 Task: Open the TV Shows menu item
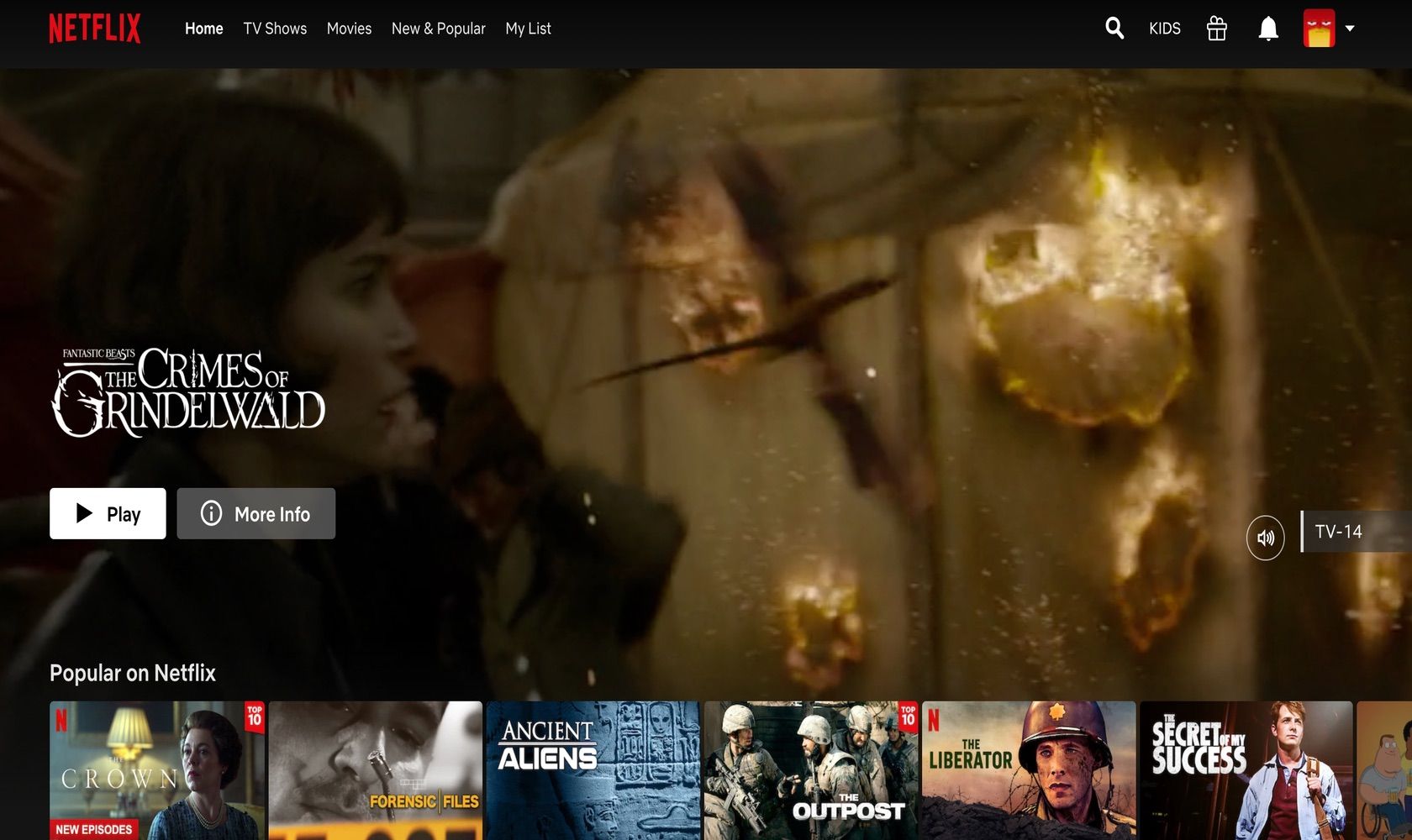click(x=275, y=29)
